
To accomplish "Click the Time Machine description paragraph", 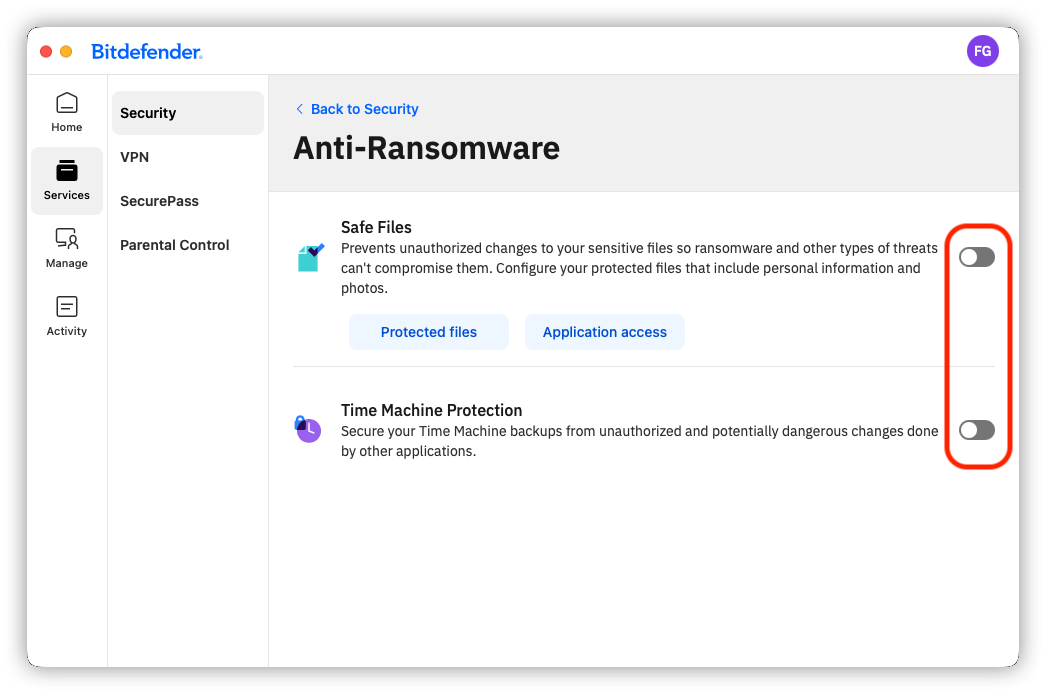I will [640, 441].
